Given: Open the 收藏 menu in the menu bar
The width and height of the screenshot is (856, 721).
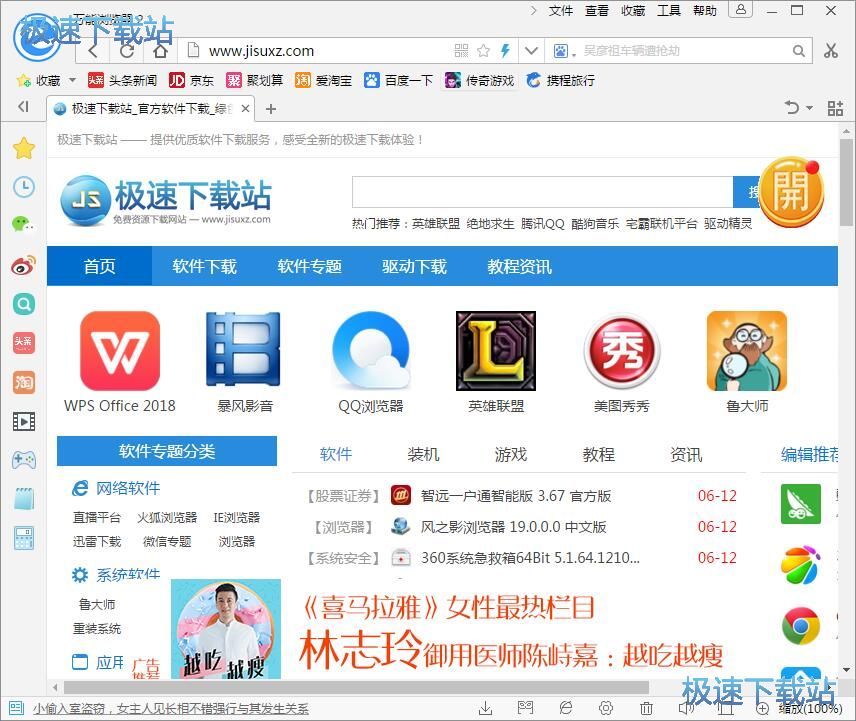Looking at the screenshot, I should 633,10.
